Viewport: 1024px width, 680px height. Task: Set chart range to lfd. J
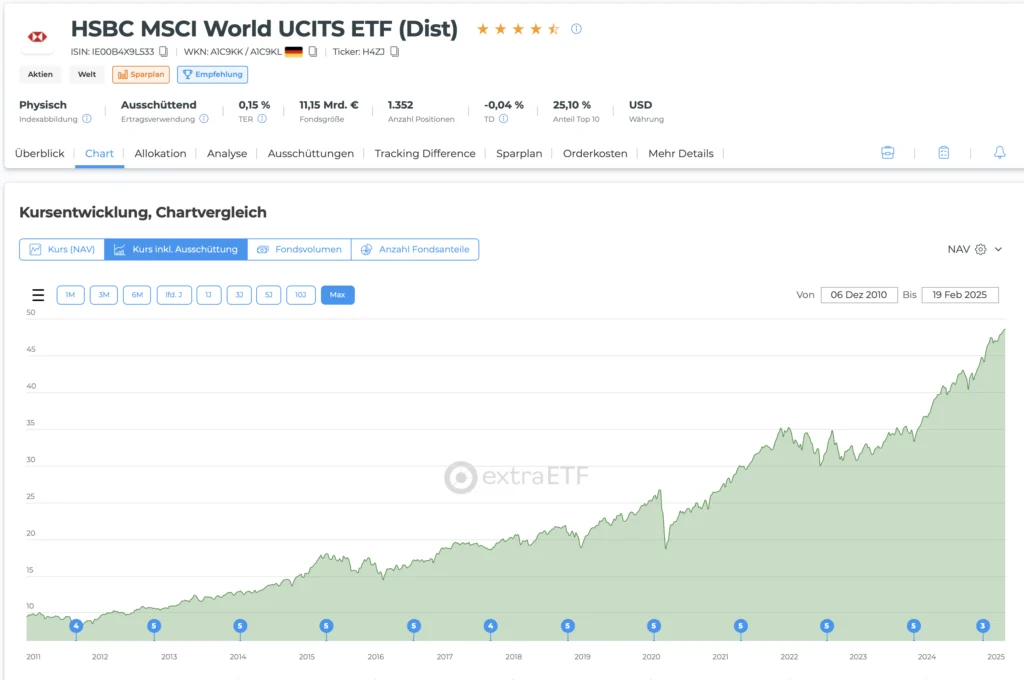[174, 295]
